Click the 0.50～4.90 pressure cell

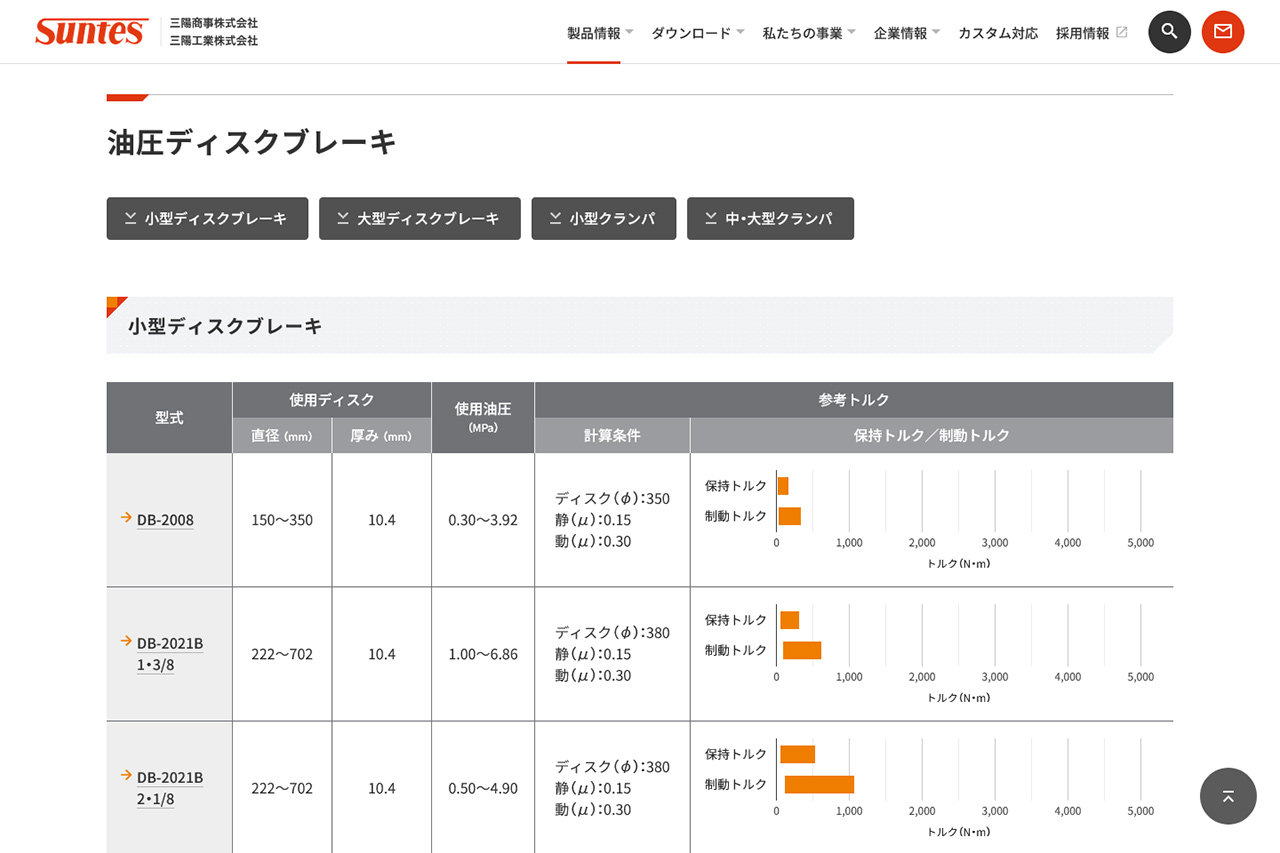tap(483, 788)
